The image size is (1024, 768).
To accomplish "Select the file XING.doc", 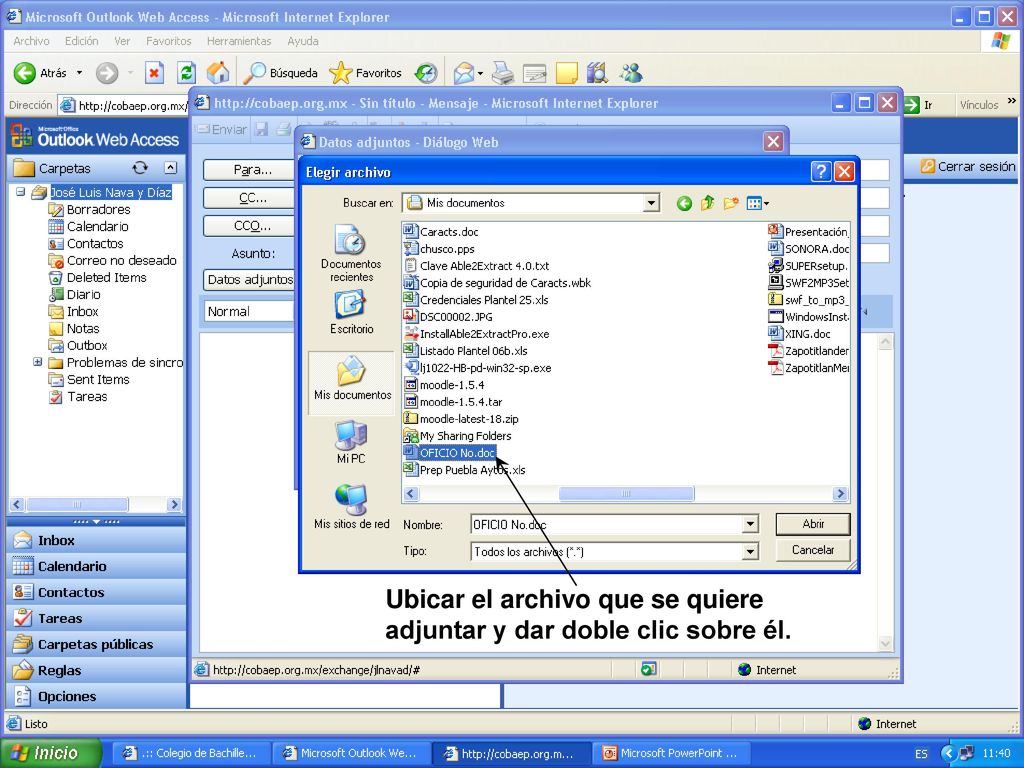I will coord(800,334).
